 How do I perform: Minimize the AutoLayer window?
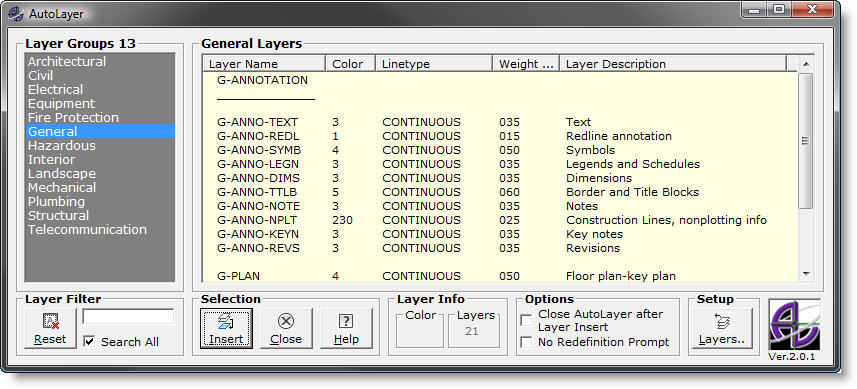[755, 10]
